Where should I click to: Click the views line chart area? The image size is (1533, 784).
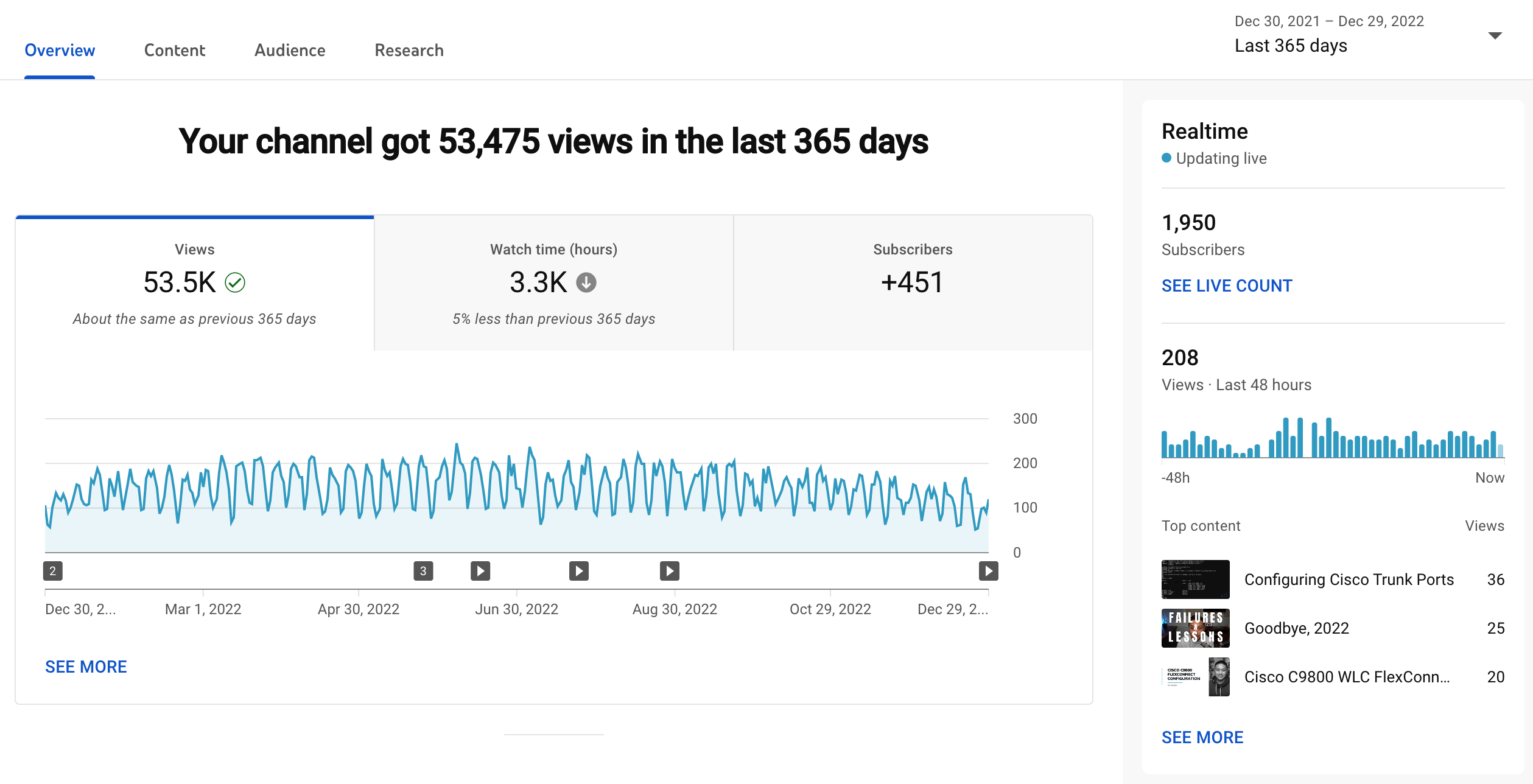[x=517, y=486]
